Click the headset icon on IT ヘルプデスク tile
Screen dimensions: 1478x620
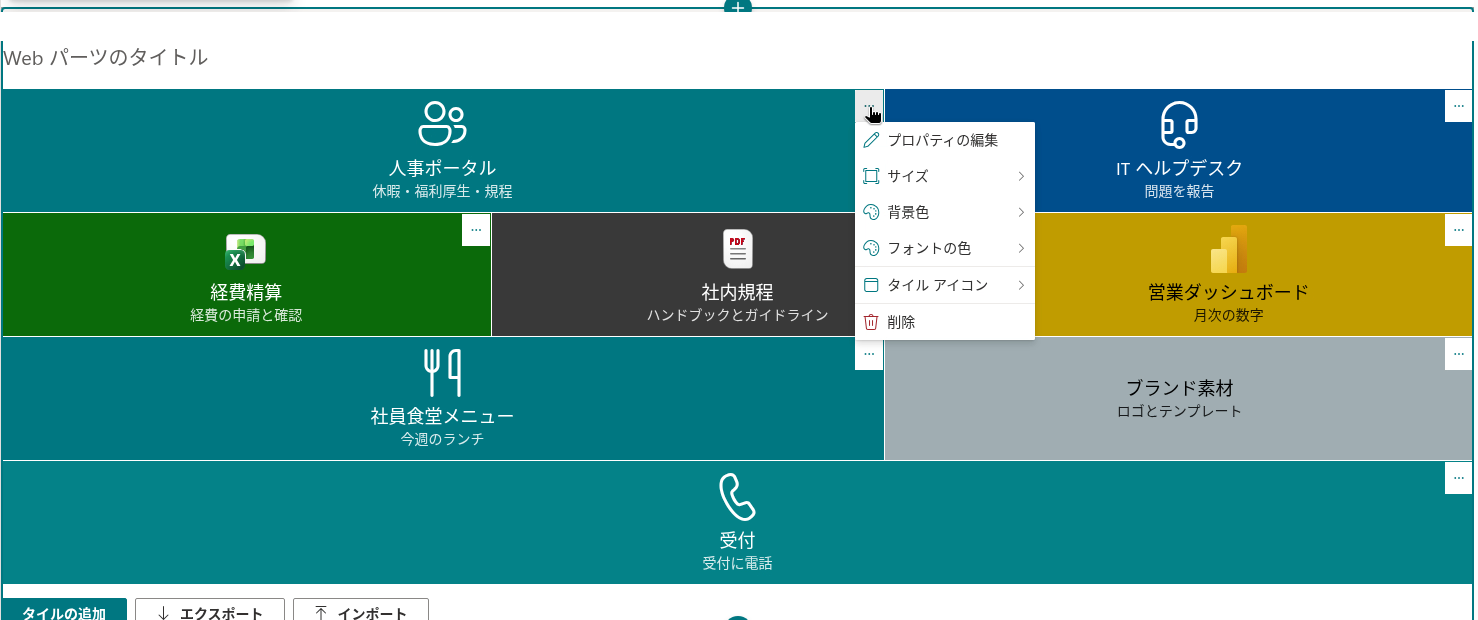[x=1179, y=124]
